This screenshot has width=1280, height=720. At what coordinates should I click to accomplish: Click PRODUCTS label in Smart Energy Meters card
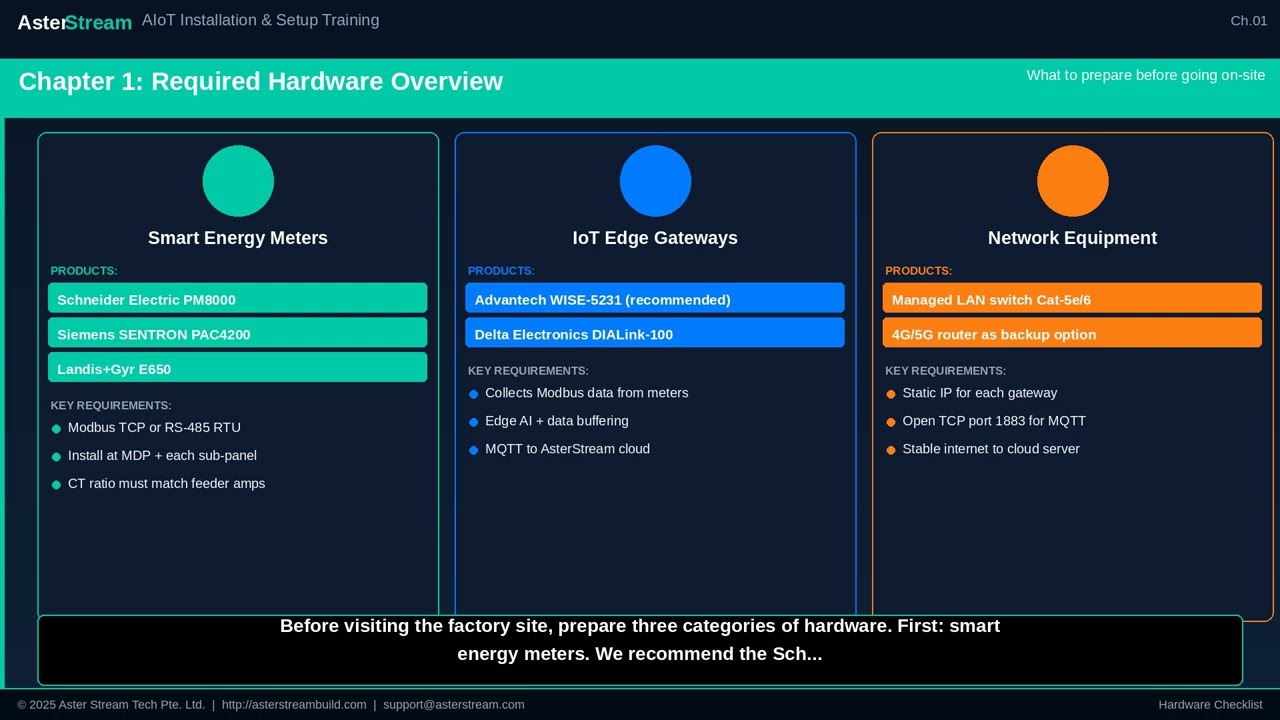pos(84,271)
